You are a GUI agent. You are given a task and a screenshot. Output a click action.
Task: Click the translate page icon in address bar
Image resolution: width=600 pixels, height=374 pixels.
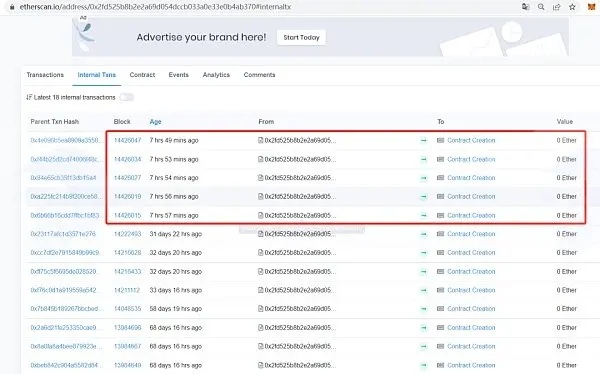(x=526, y=7)
